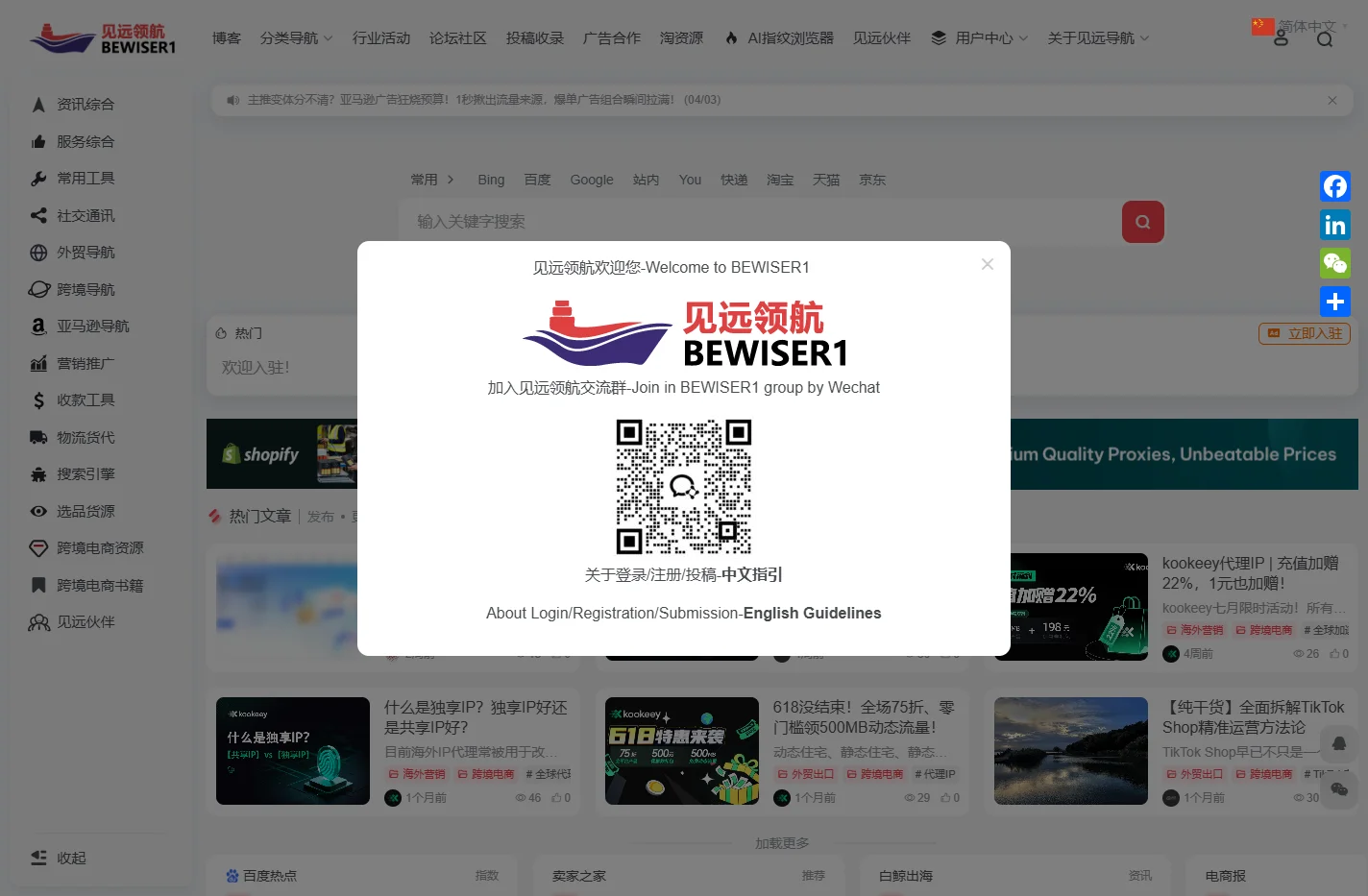This screenshot has height=896, width=1368.
Task: Choose 天猫 search option
Action: [x=826, y=180]
